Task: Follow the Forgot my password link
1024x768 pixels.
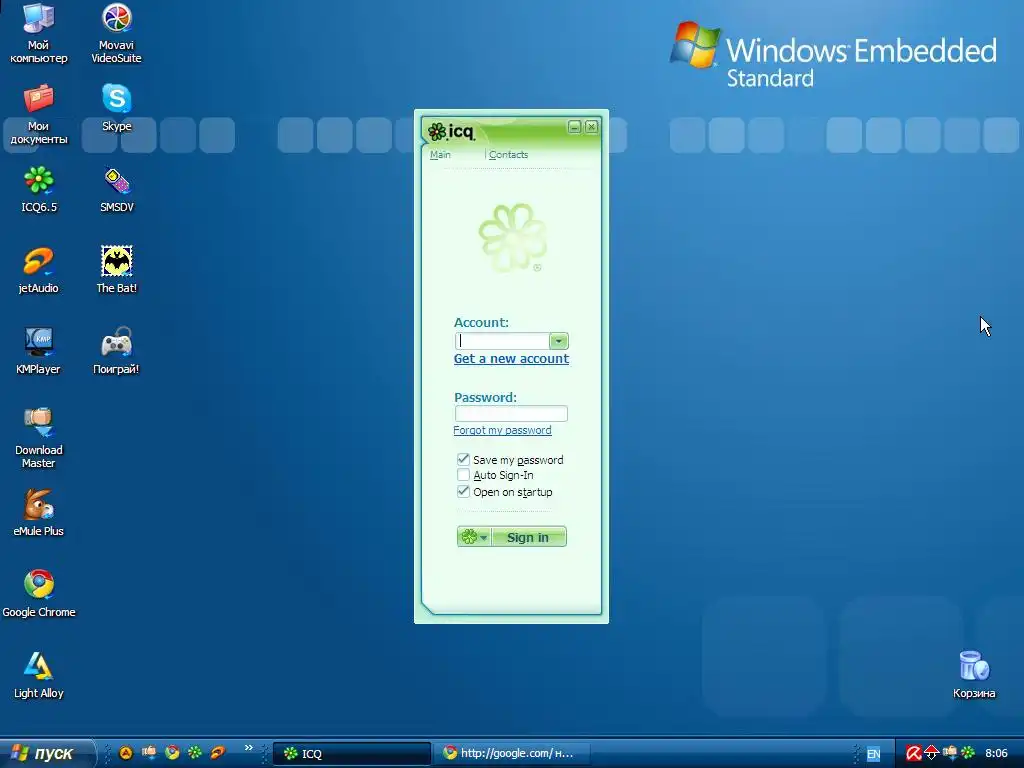Action: click(502, 430)
